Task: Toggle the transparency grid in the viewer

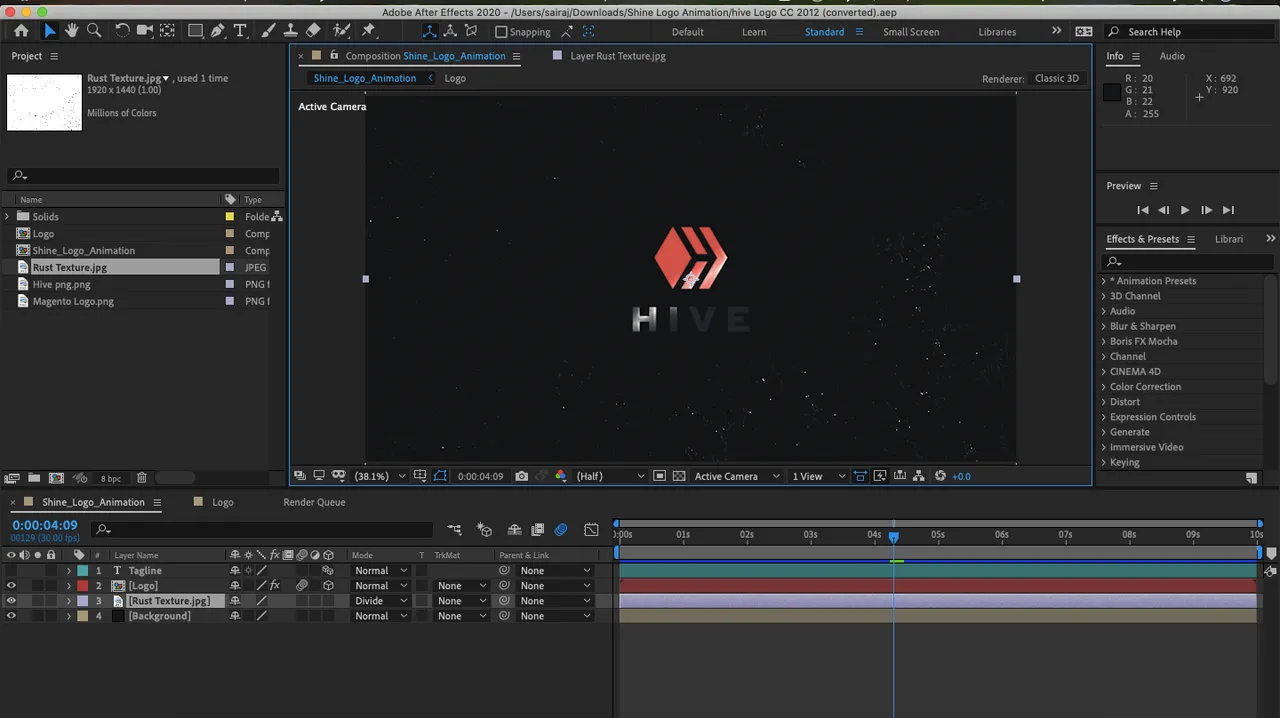Action: [x=679, y=476]
